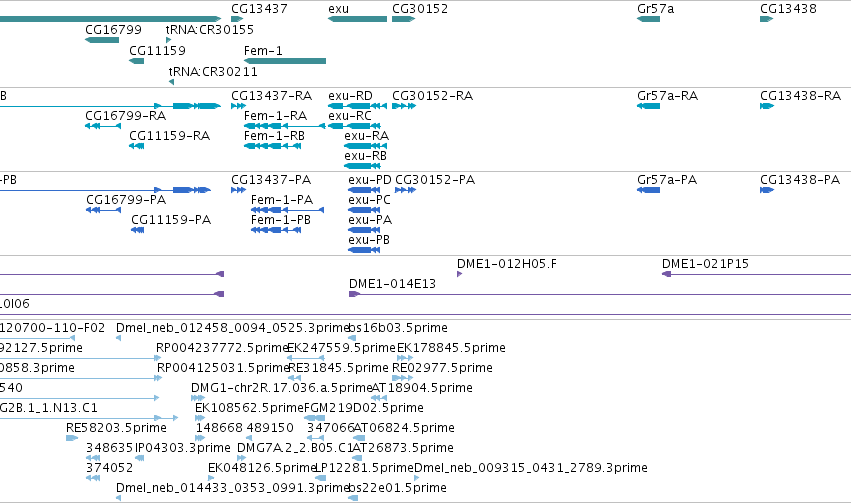Select protein CG11159-PA
This screenshot has width=851, height=503.
(171, 220)
